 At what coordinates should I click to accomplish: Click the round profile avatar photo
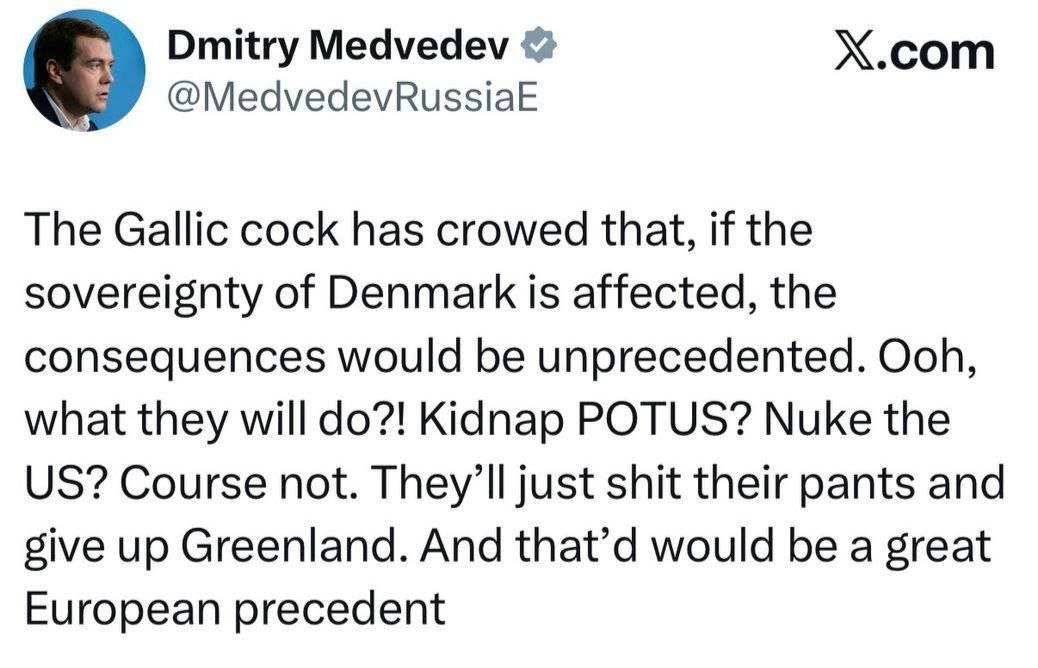coord(84,70)
